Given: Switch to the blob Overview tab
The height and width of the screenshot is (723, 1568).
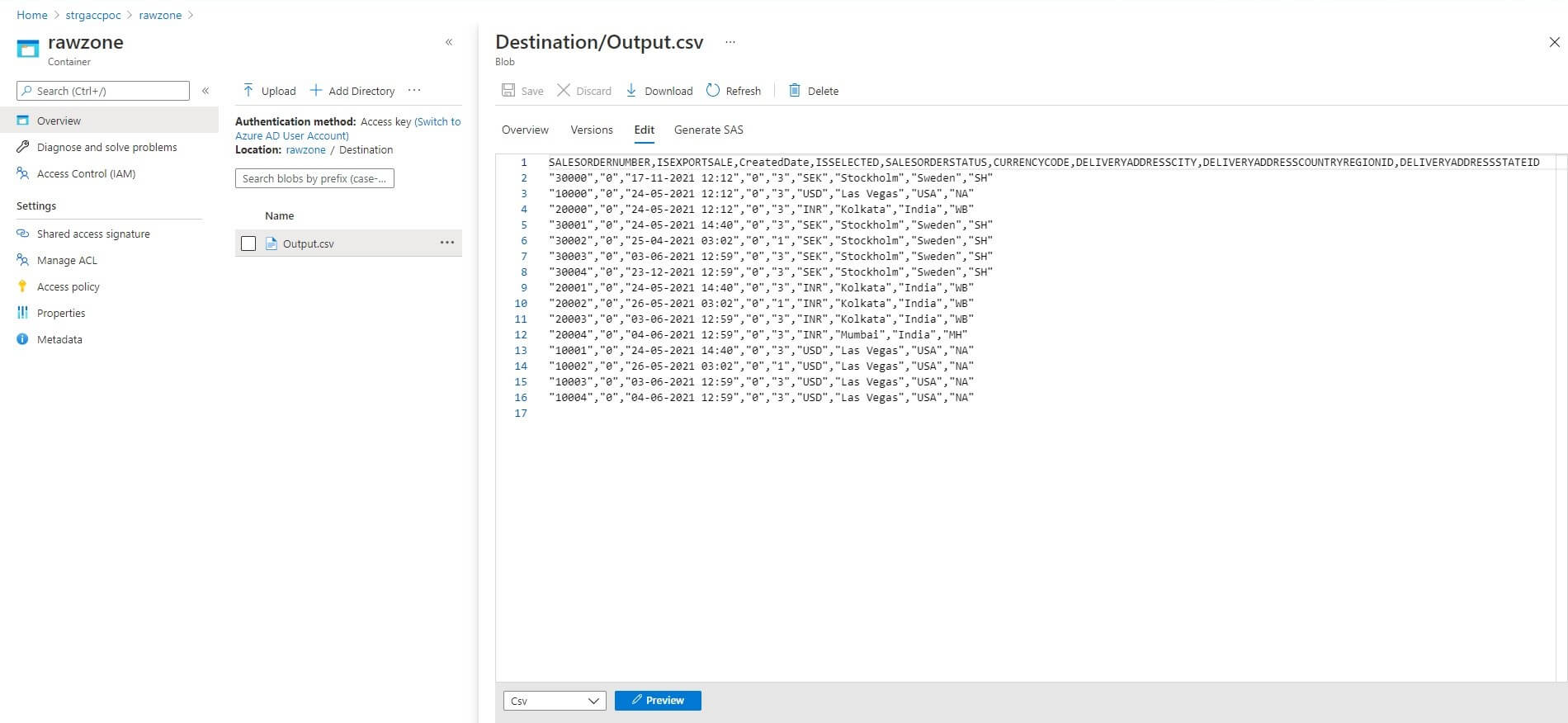Looking at the screenshot, I should 525,130.
